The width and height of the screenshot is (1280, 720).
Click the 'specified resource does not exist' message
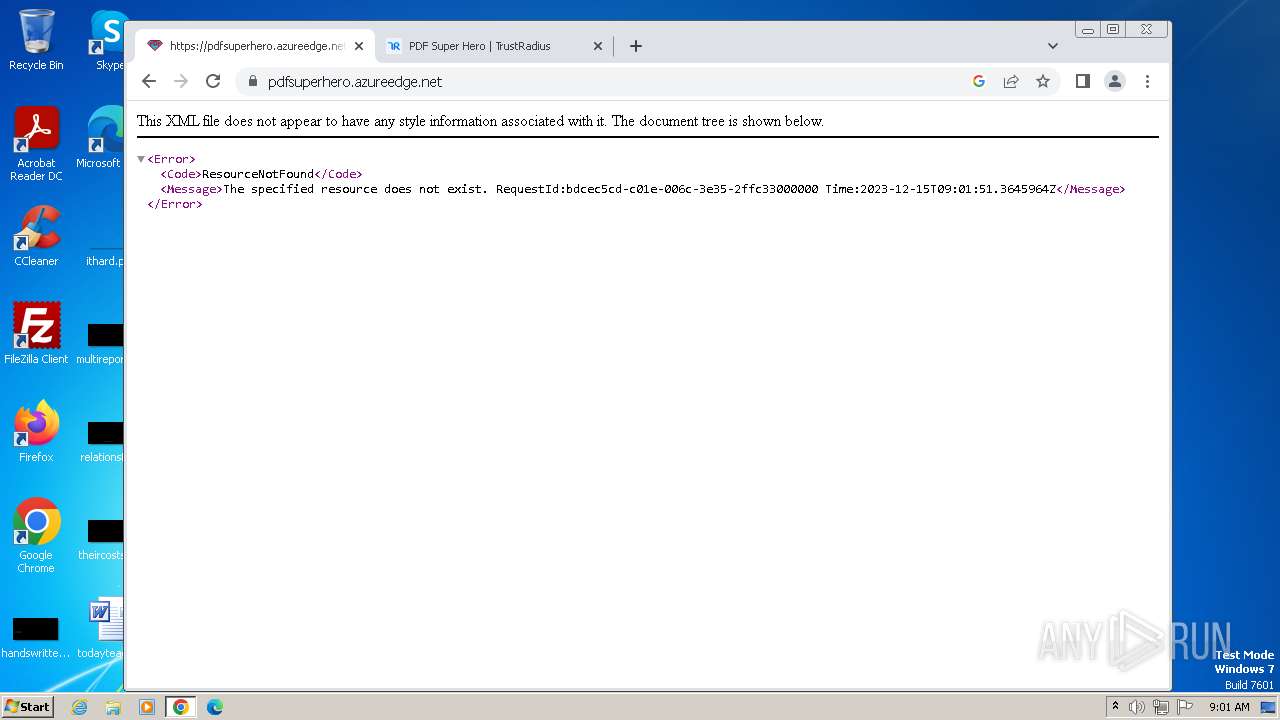click(356, 189)
